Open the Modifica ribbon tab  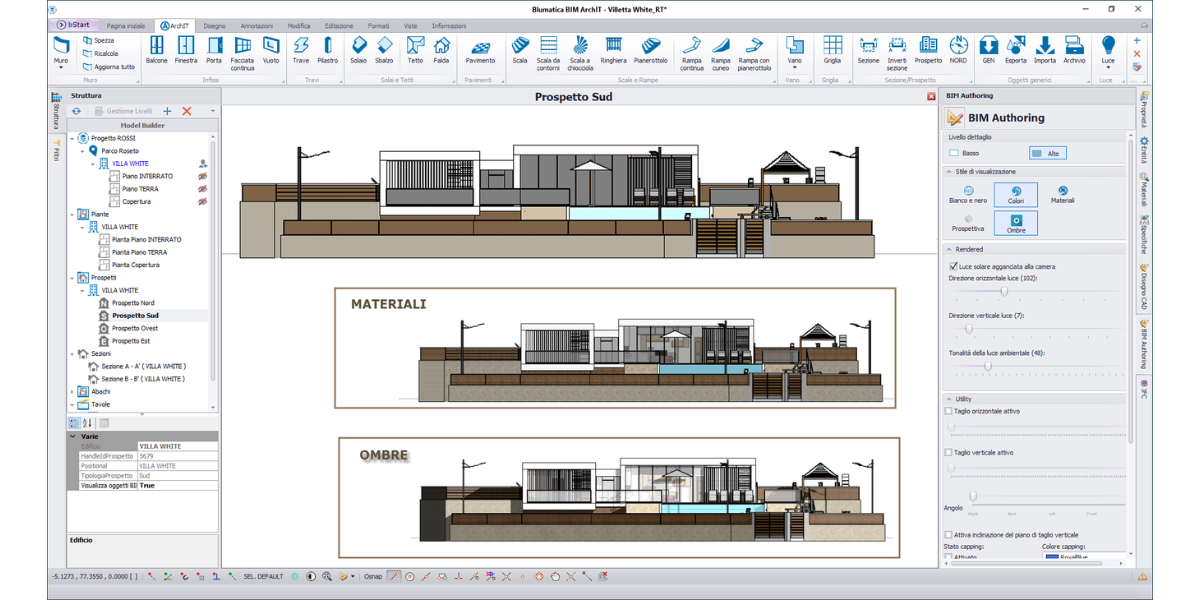pos(298,25)
